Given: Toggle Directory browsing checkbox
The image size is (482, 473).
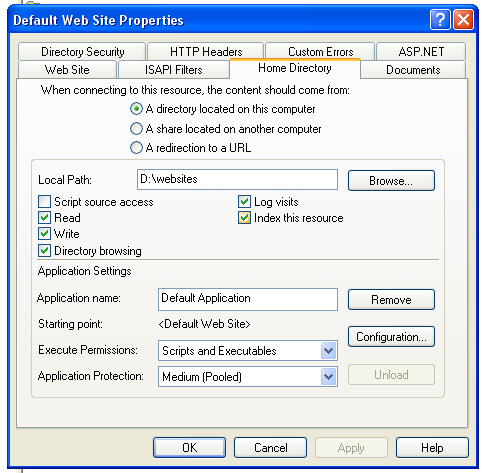Looking at the screenshot, I should pyautogui.click(x=44, y=251).
